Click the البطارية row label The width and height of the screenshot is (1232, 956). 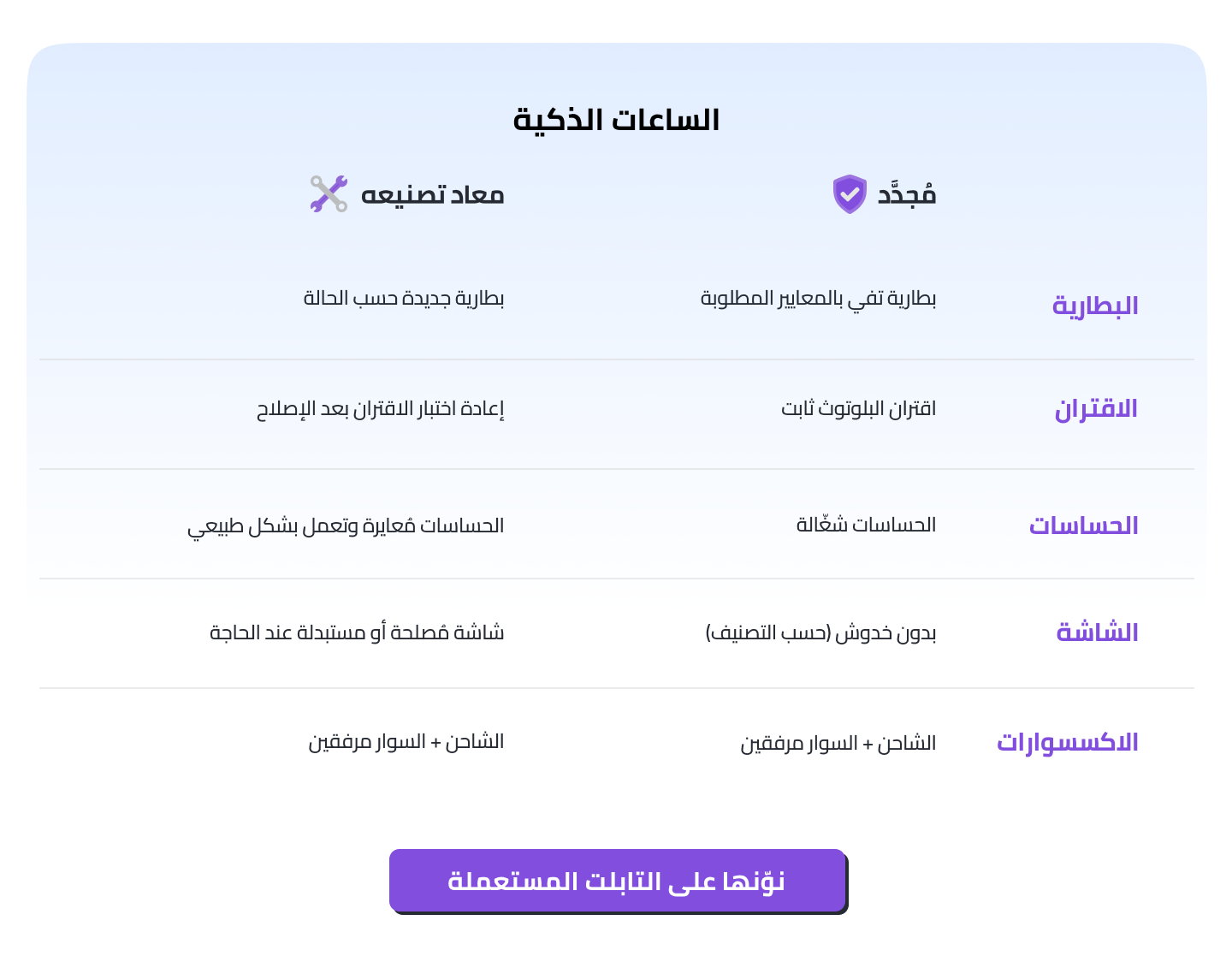coord(1095,306)
